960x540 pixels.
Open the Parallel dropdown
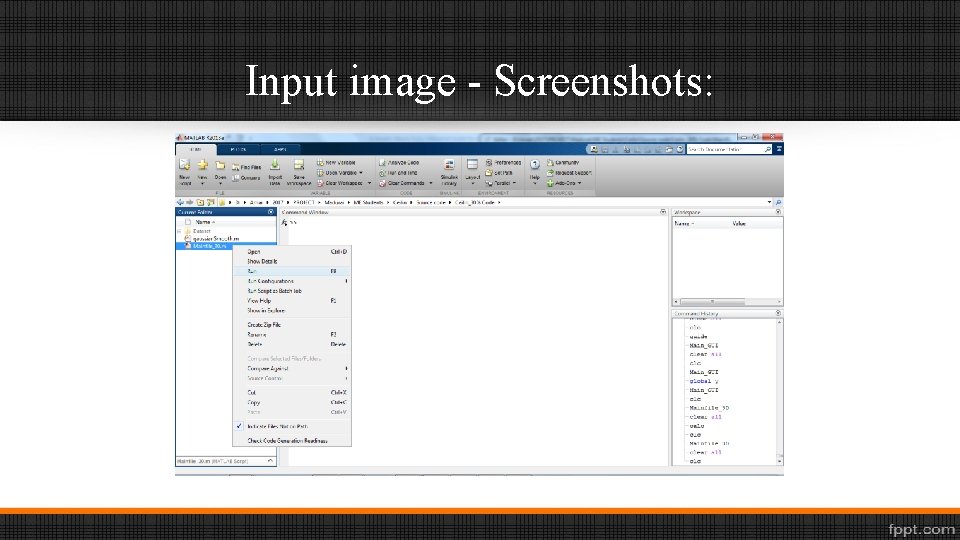click(x=514, y=183)
